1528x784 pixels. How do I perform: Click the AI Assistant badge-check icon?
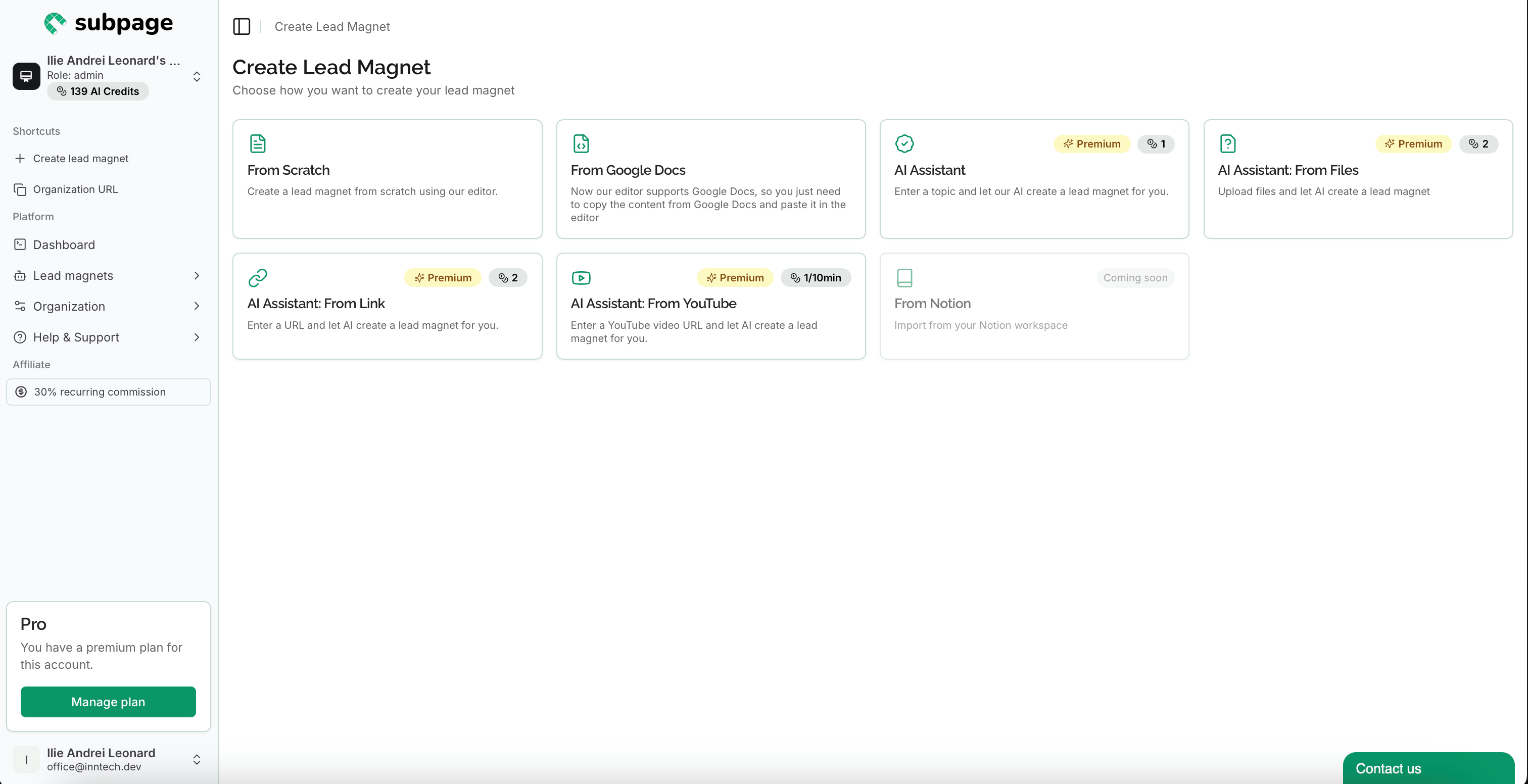[904, 143]
